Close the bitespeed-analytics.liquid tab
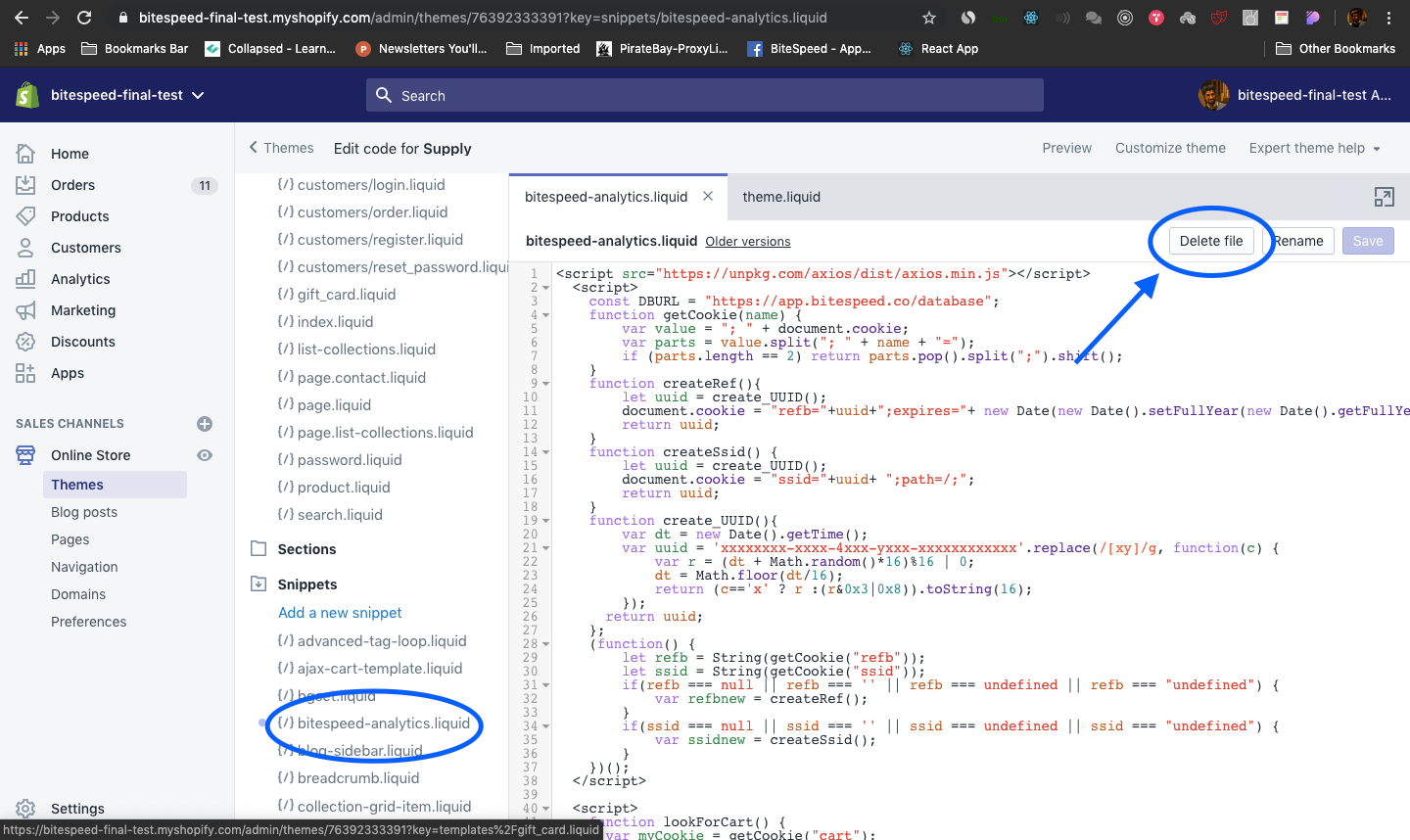Image resolution: width=1410 pixels, height=840 pixels. point(708,196)
